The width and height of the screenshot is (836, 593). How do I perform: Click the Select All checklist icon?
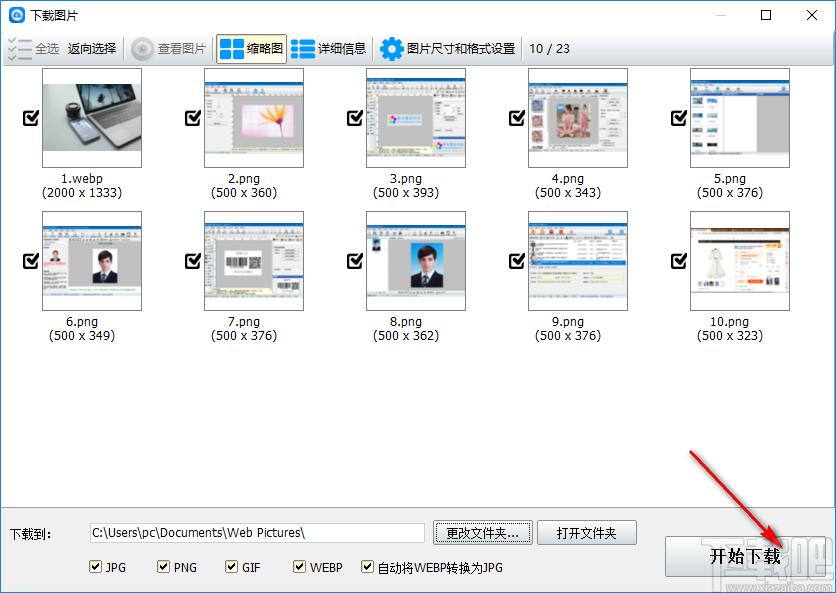(x=19, y=48)
